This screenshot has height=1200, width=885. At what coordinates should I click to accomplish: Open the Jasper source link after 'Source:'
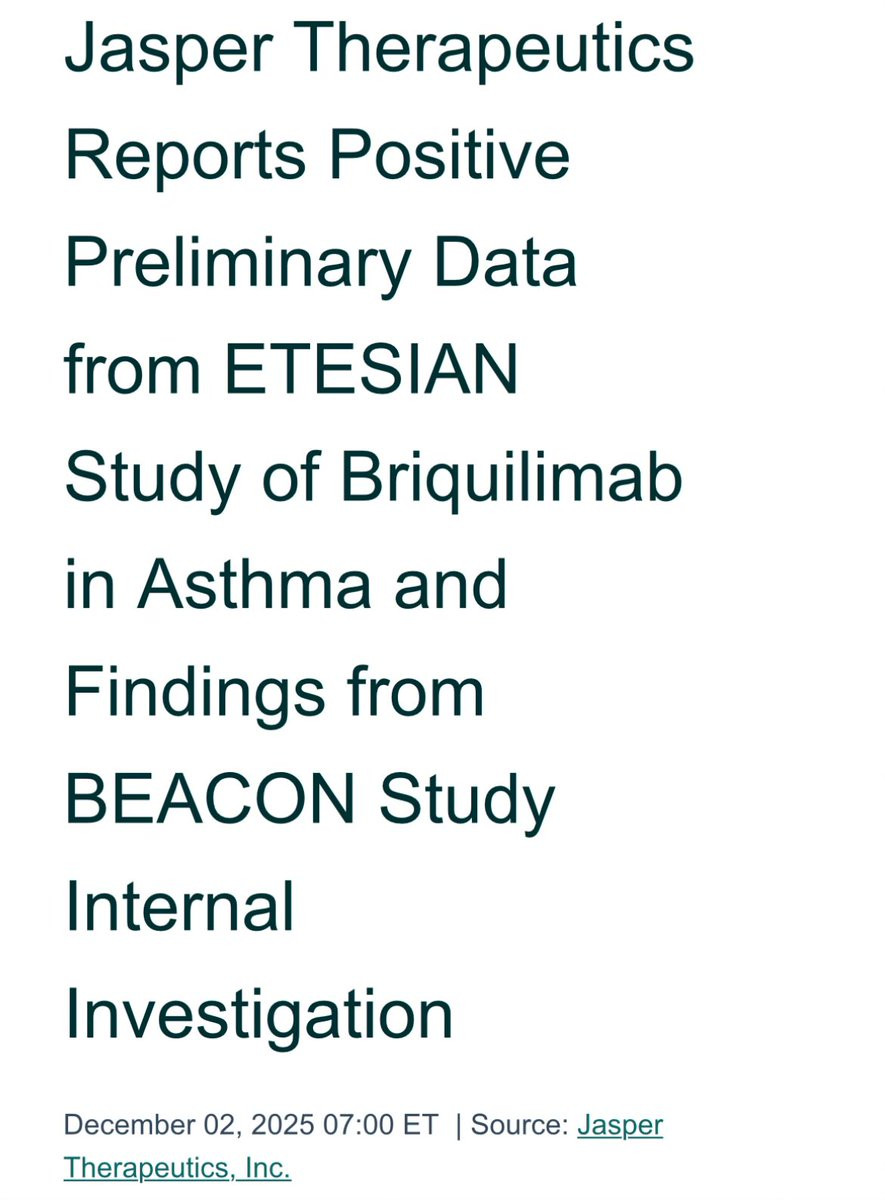[x=620, y=1125]
